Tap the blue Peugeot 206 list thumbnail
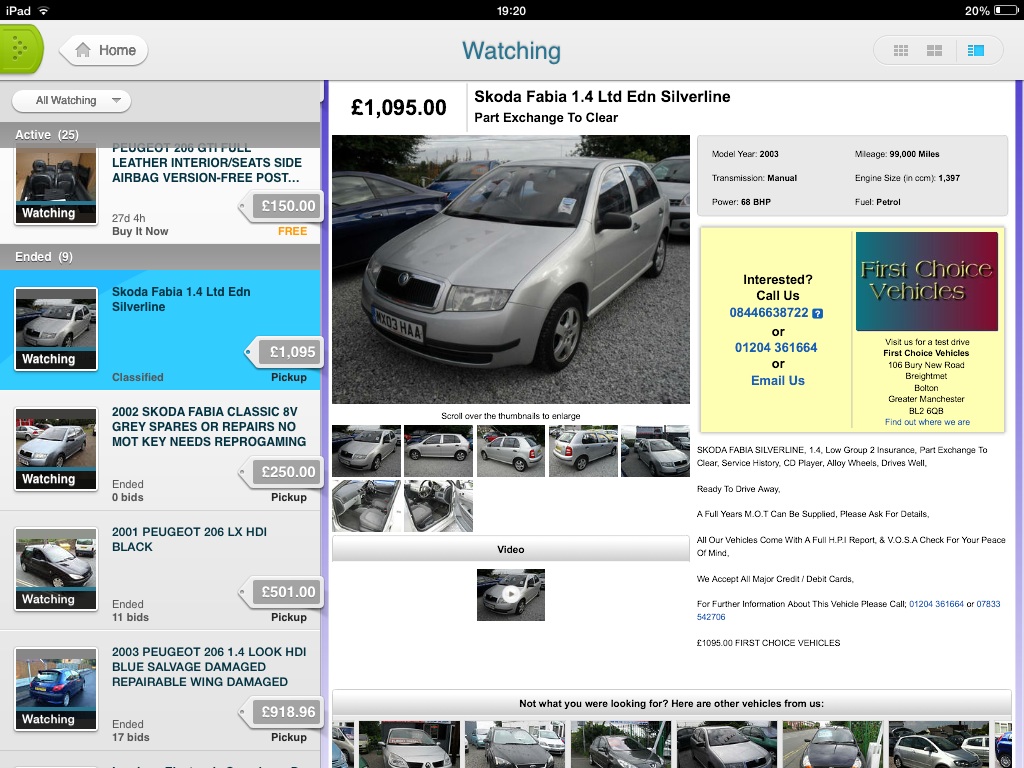The height and width of the screenshot is (768, 1024). (56, 690)
